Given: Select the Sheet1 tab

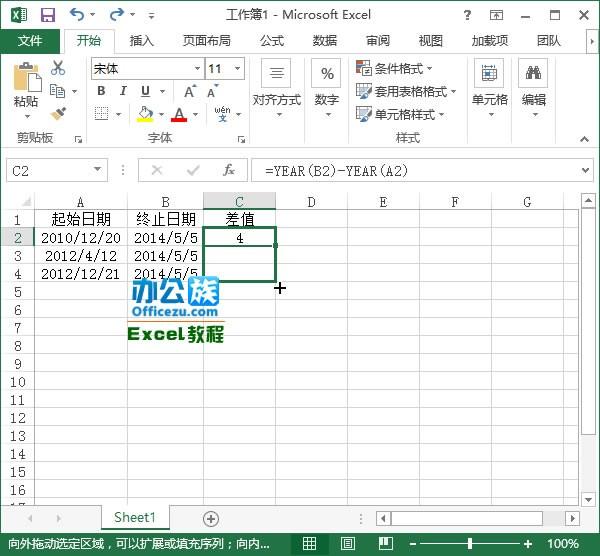Looking at the screenshot, I should tap(135, 517).
